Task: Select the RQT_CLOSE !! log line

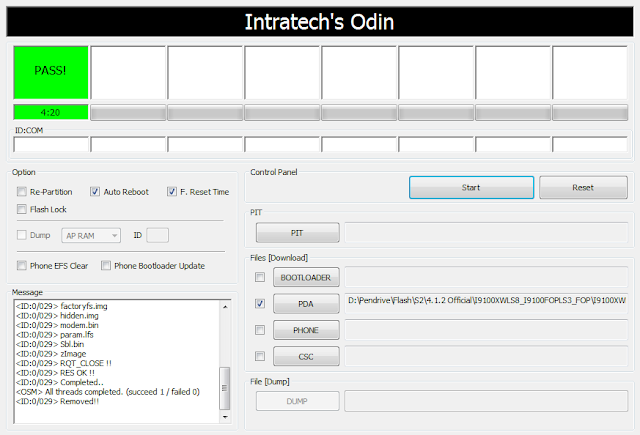Action: 64,363
